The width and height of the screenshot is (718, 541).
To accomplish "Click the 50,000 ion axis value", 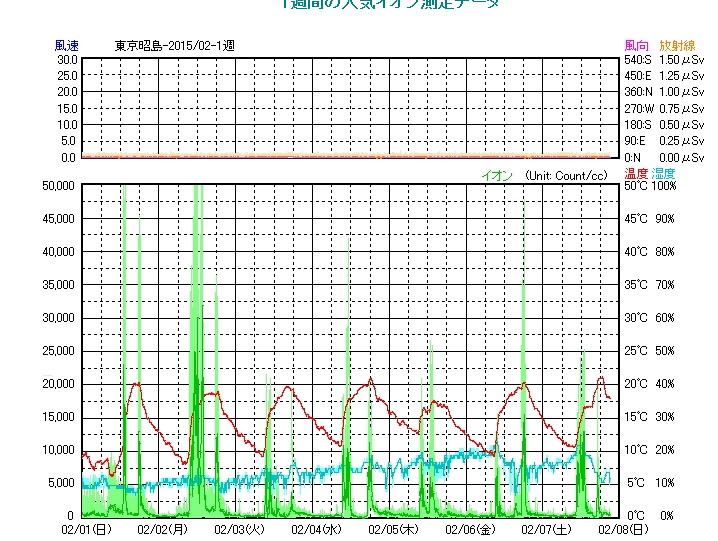I will tap(58, 186).
